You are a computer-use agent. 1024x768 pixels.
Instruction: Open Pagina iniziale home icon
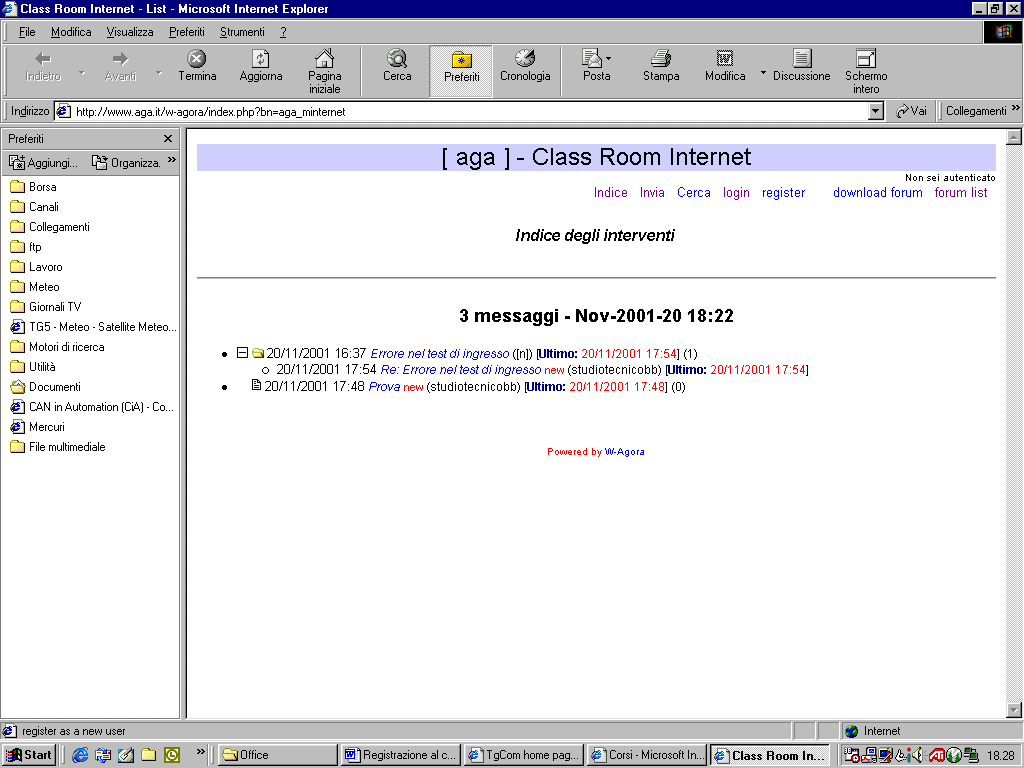point(324,60)
